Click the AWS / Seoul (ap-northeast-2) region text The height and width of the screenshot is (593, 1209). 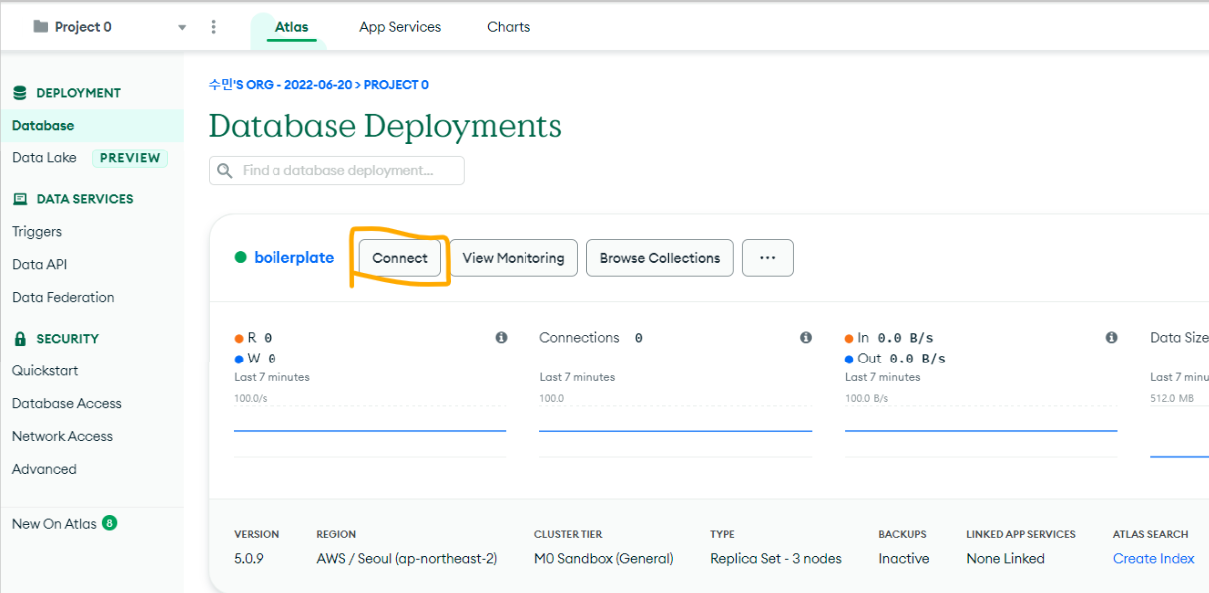[406, 559]
